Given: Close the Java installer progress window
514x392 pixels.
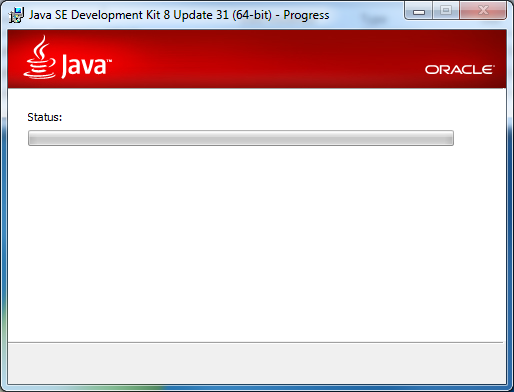Looking at the screenshot, I should (483, 11).
